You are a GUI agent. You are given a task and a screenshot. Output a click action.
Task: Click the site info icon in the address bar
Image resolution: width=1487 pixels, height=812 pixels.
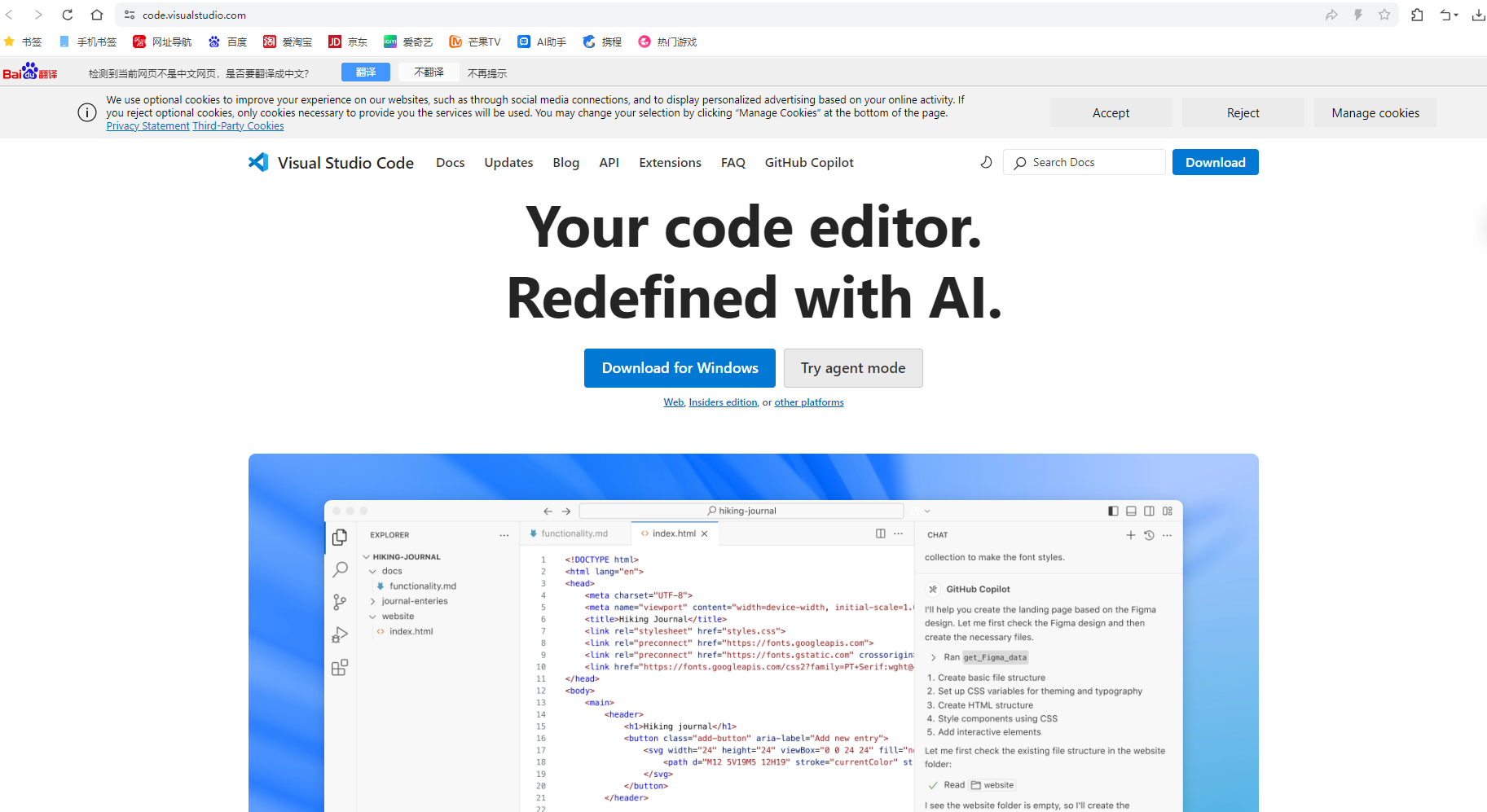tap(130, 15)
